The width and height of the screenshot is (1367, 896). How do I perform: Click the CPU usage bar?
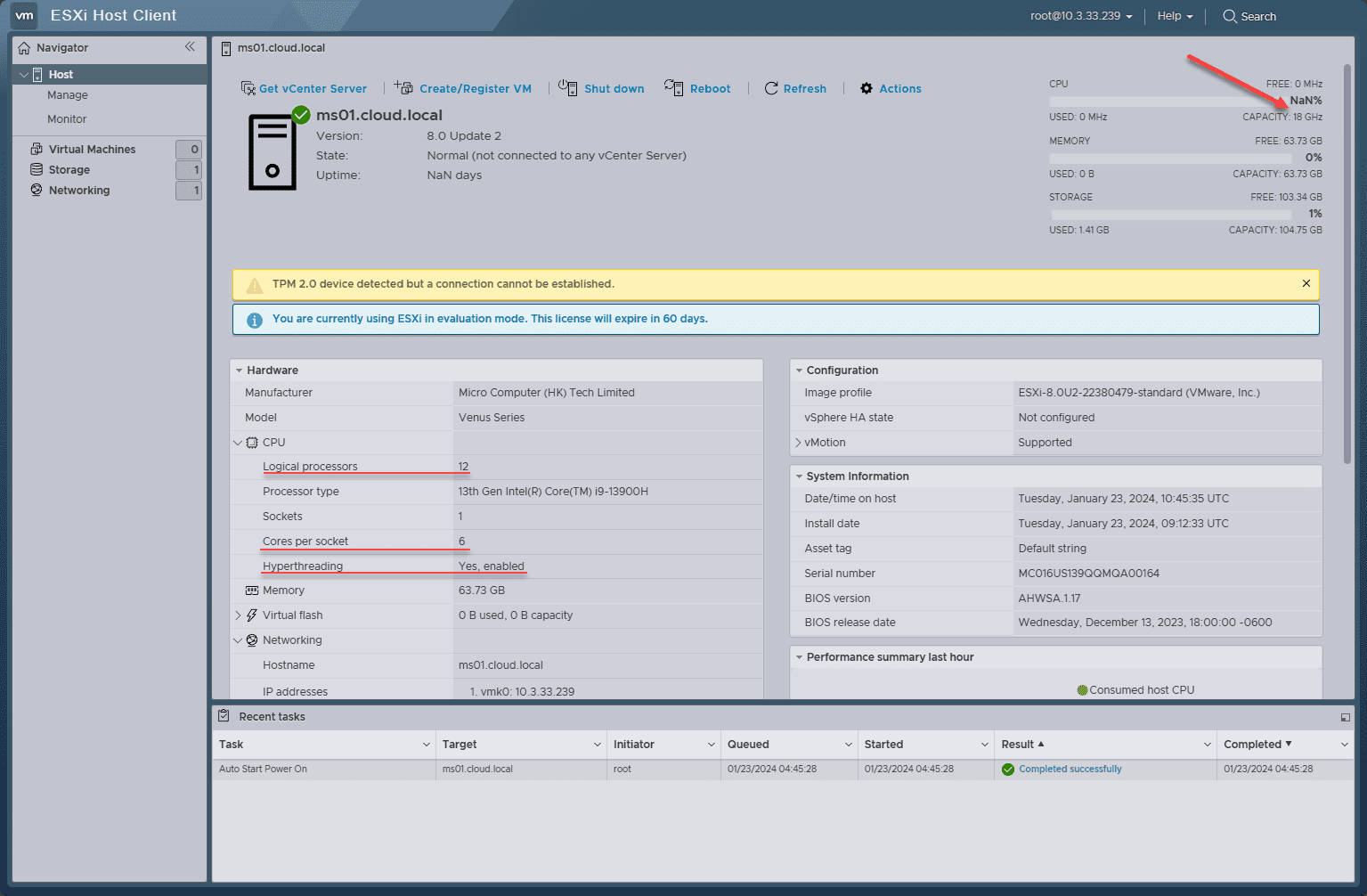tap(1171, 102)
